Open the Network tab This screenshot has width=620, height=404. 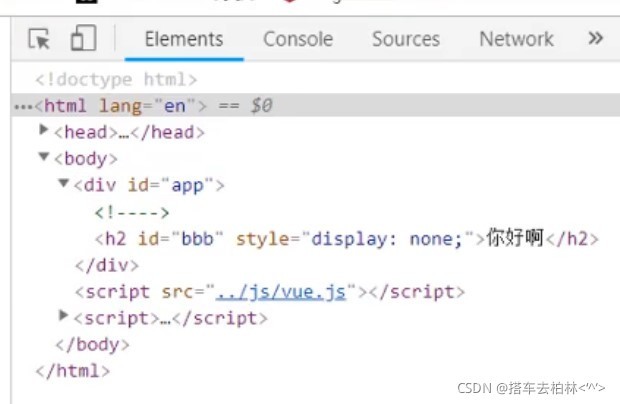click(516, 39)
